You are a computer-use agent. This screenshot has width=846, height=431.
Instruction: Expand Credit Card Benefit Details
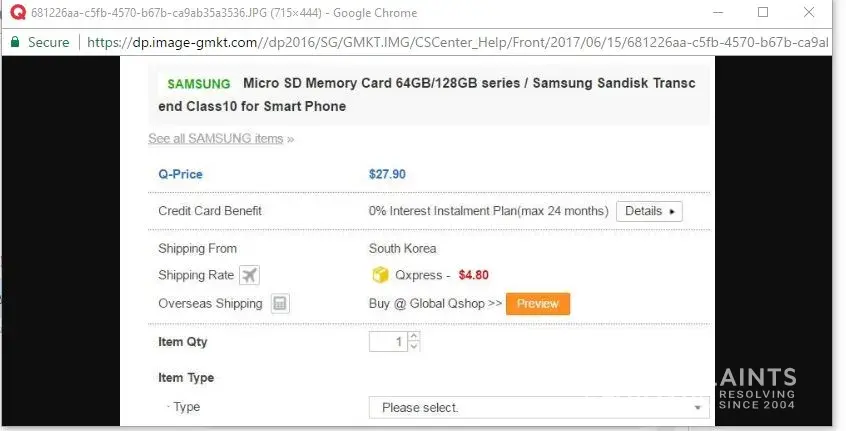[x=649, y=211]
